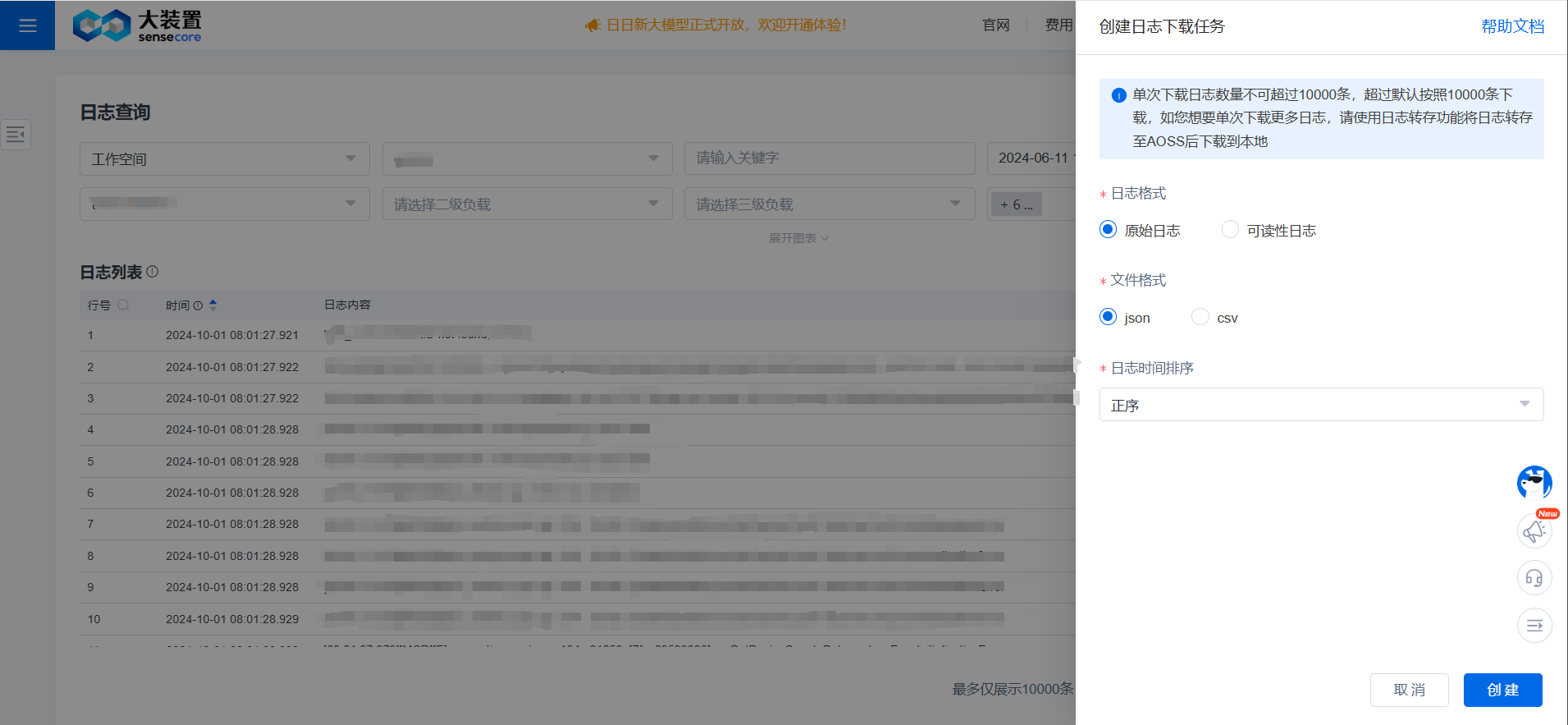Open the 日志时间排序 dropdown
The width and height of the screenshot is (1568, 725).
pos(1320,405)
